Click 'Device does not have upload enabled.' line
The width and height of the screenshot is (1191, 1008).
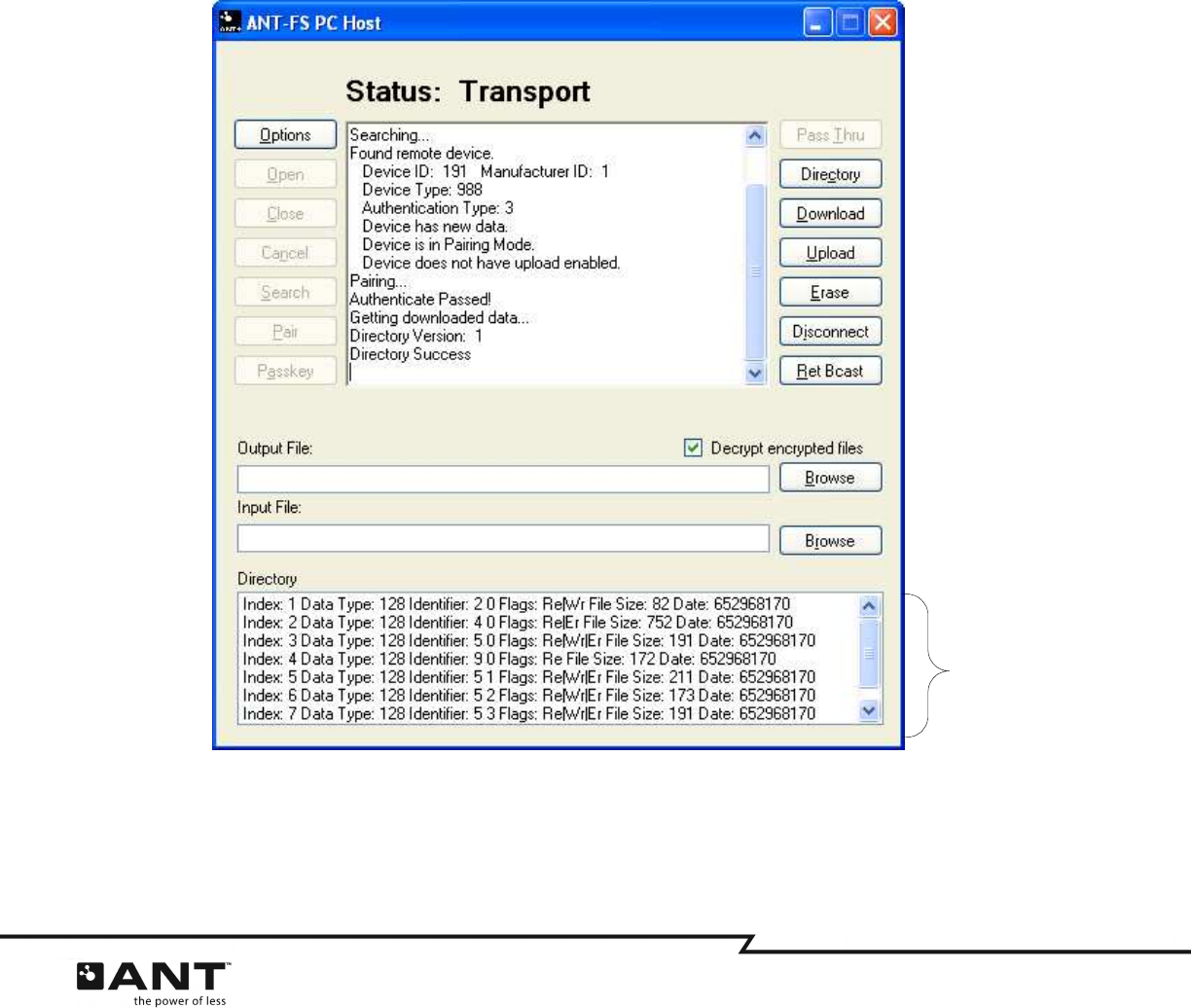coord(491,263)
